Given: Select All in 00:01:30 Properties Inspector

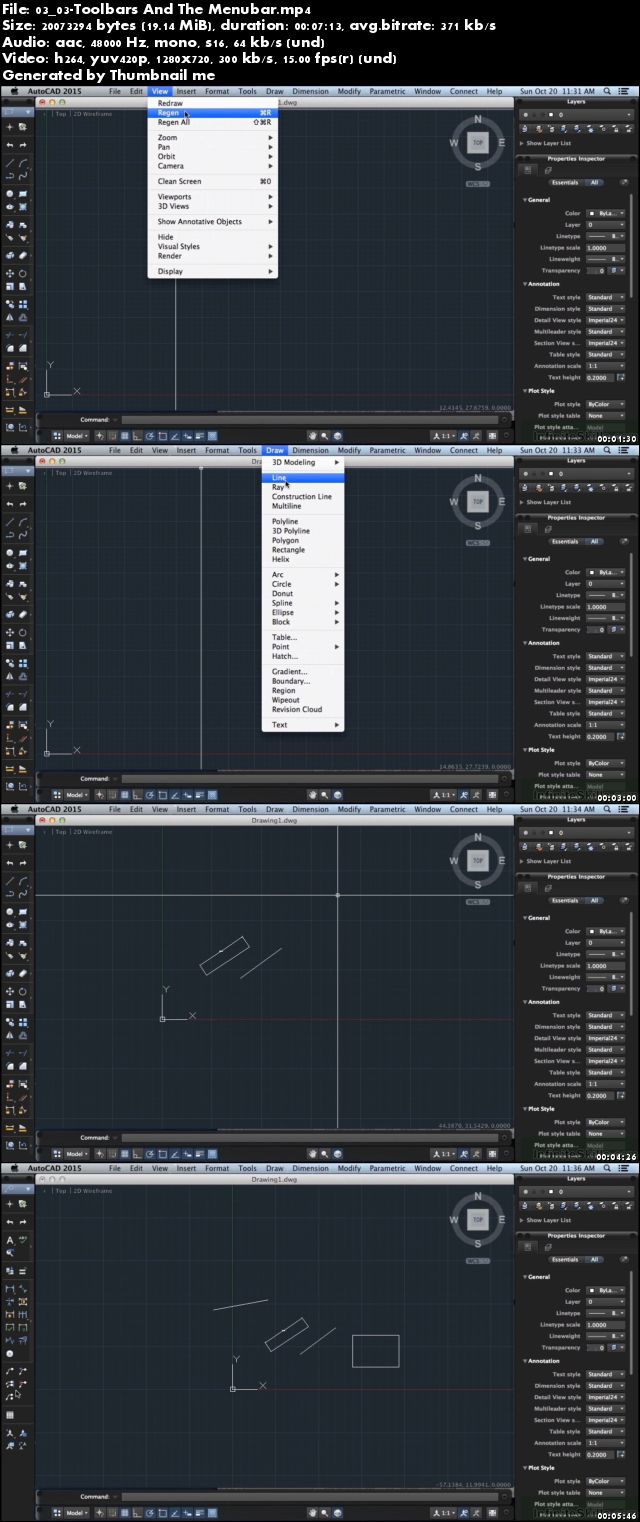Looking at the screenshot, I should point(594,183).
